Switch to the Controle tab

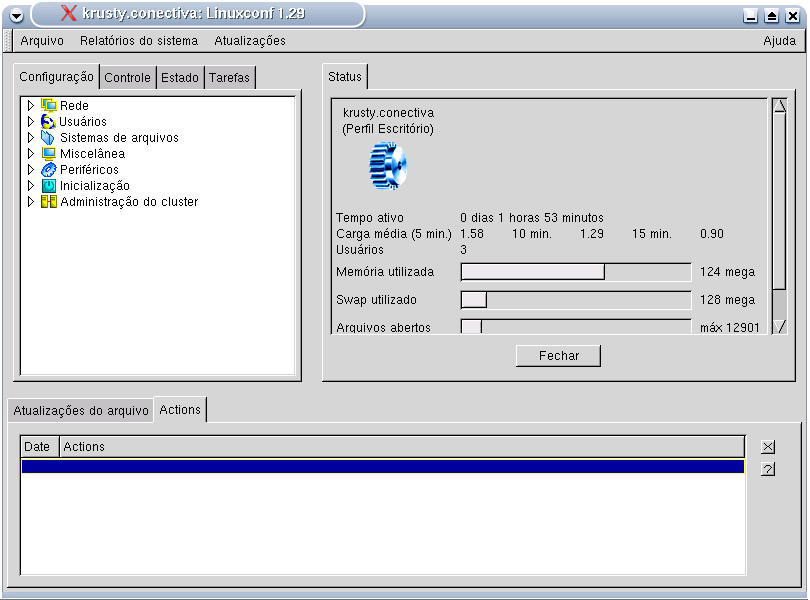pyautogui.click(x=128, y=78)
